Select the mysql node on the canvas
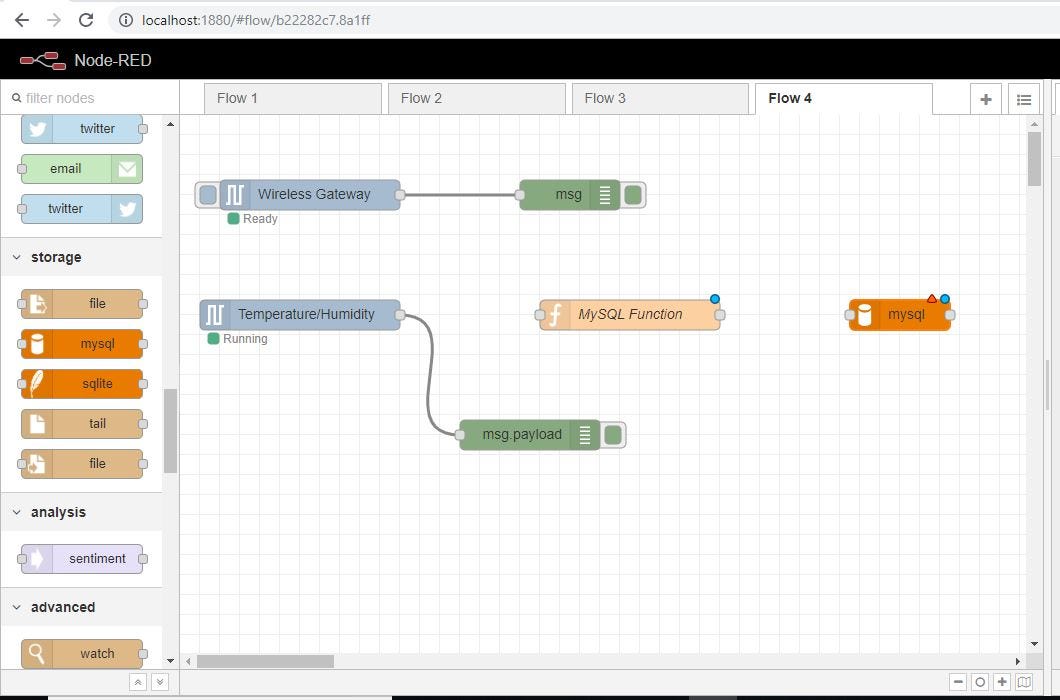1060x700 pixels. [x=900, y=314]
